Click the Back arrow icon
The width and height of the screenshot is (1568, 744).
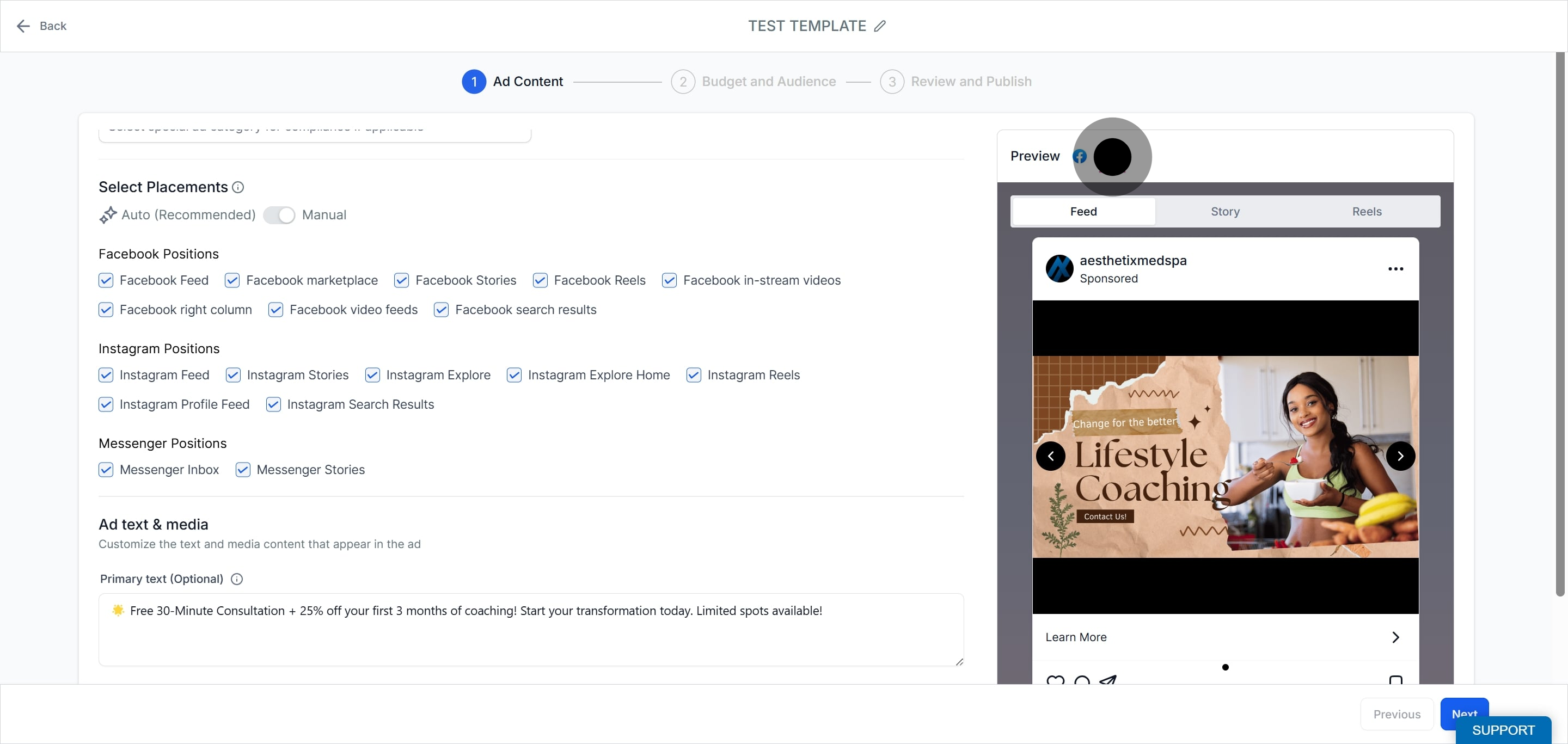tap(23, 26)
